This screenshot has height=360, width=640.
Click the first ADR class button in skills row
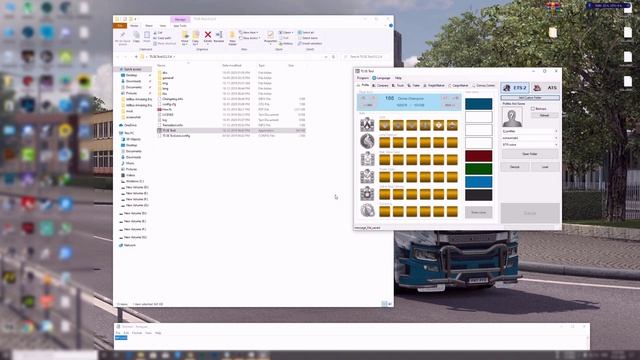click(384, 125)
